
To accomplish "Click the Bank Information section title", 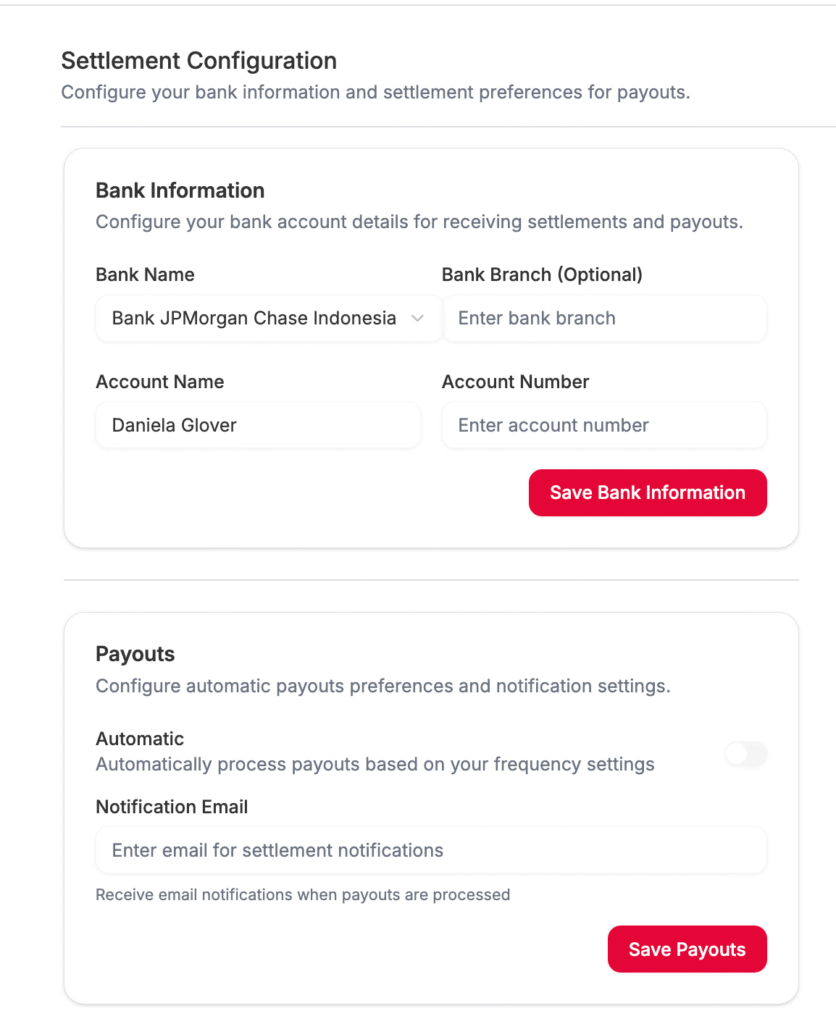I will pos(180,190).
